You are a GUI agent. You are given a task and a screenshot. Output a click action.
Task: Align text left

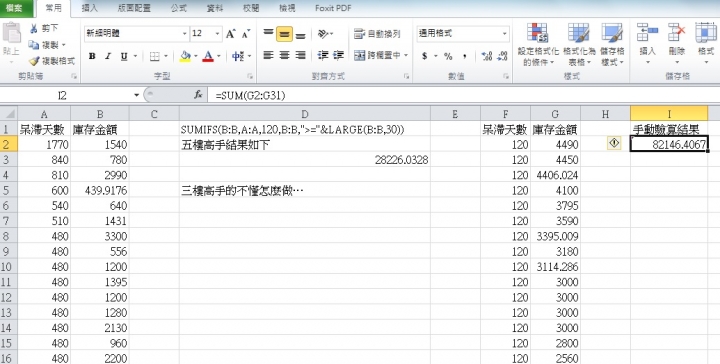269,56
